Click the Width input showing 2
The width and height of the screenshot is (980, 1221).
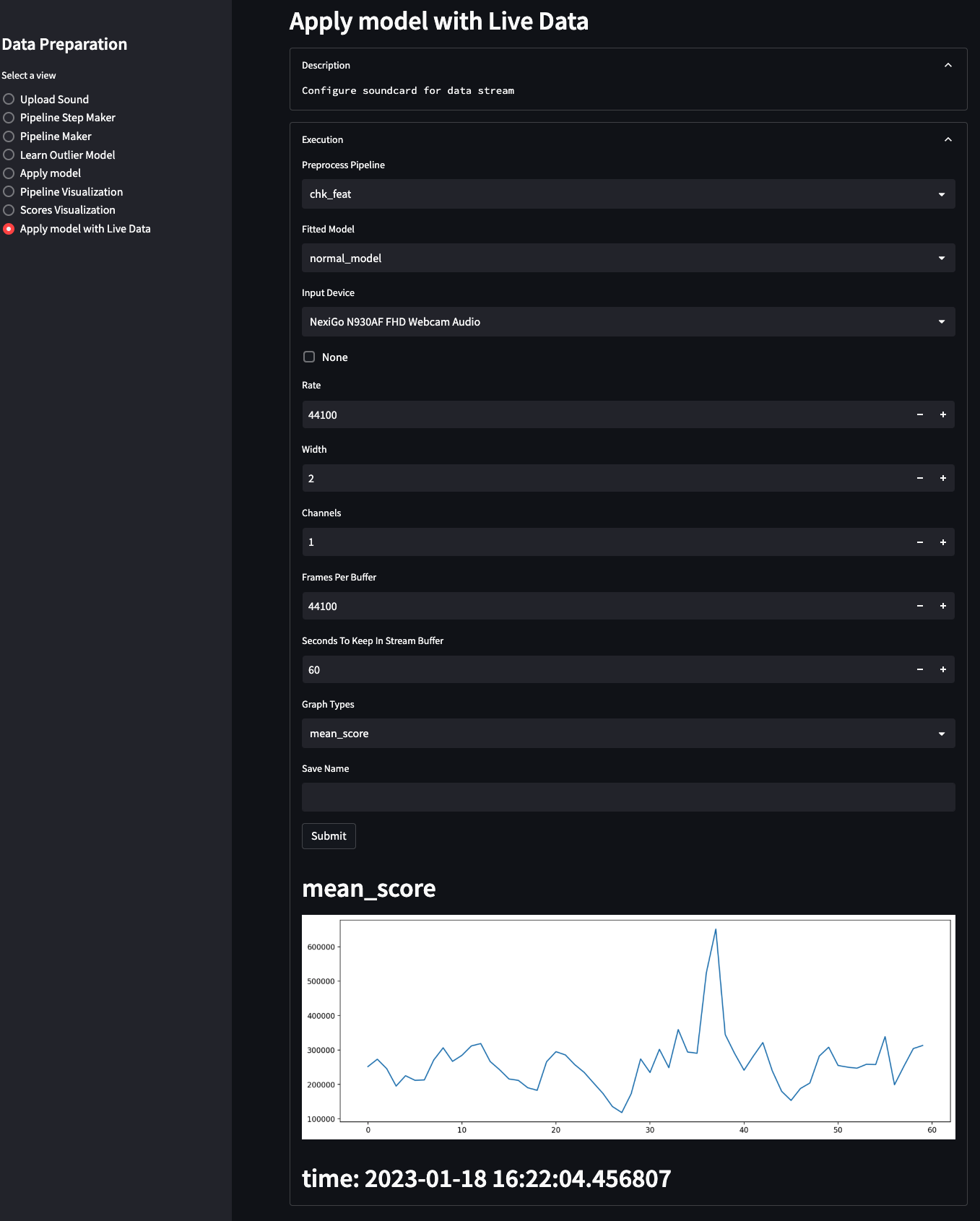click(605, 478)
